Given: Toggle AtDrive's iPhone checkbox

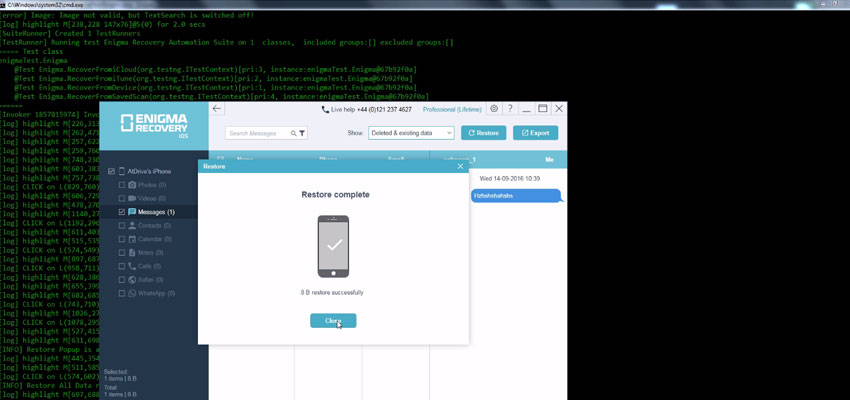Looking at the screenshot, I should pos(112,171).
